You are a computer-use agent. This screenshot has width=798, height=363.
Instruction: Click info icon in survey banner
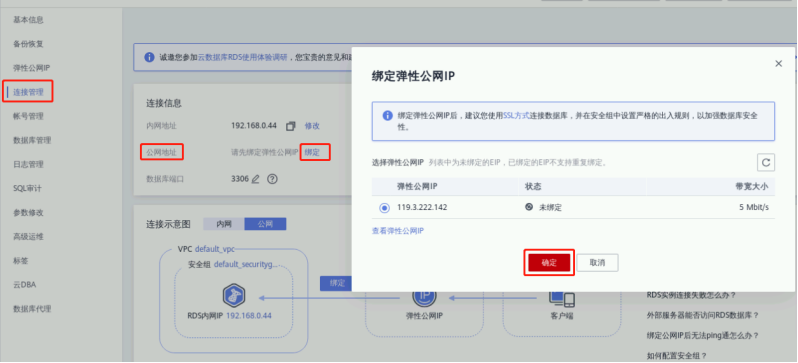click(149, 58)
